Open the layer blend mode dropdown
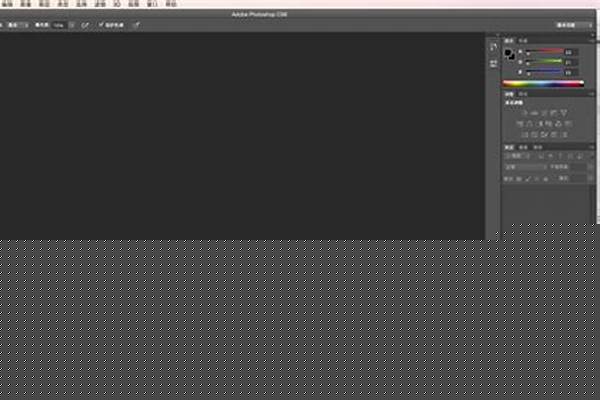The image size is (600, 400). click(524, 167)
